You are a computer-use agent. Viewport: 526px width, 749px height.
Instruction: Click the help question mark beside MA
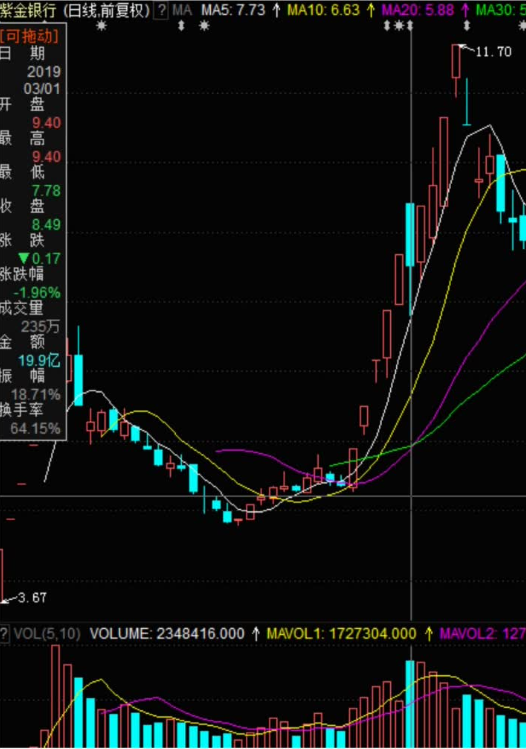[161, 10]
